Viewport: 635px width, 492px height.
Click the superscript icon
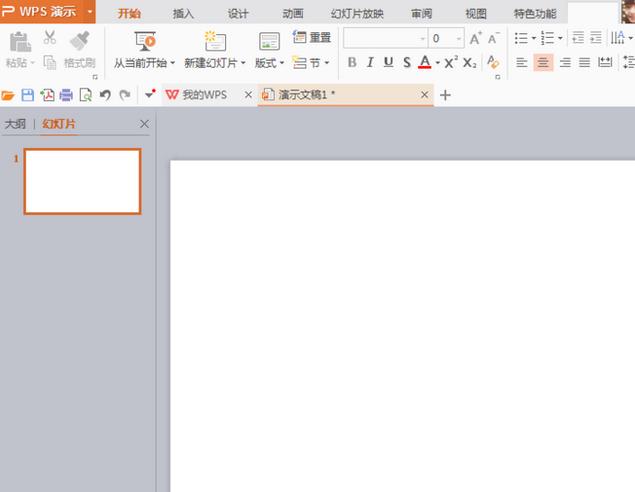coord(451,62)
